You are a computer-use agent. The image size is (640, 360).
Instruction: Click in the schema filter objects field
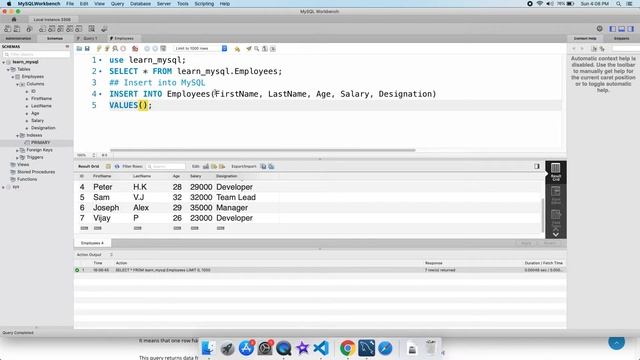[37, 54]
